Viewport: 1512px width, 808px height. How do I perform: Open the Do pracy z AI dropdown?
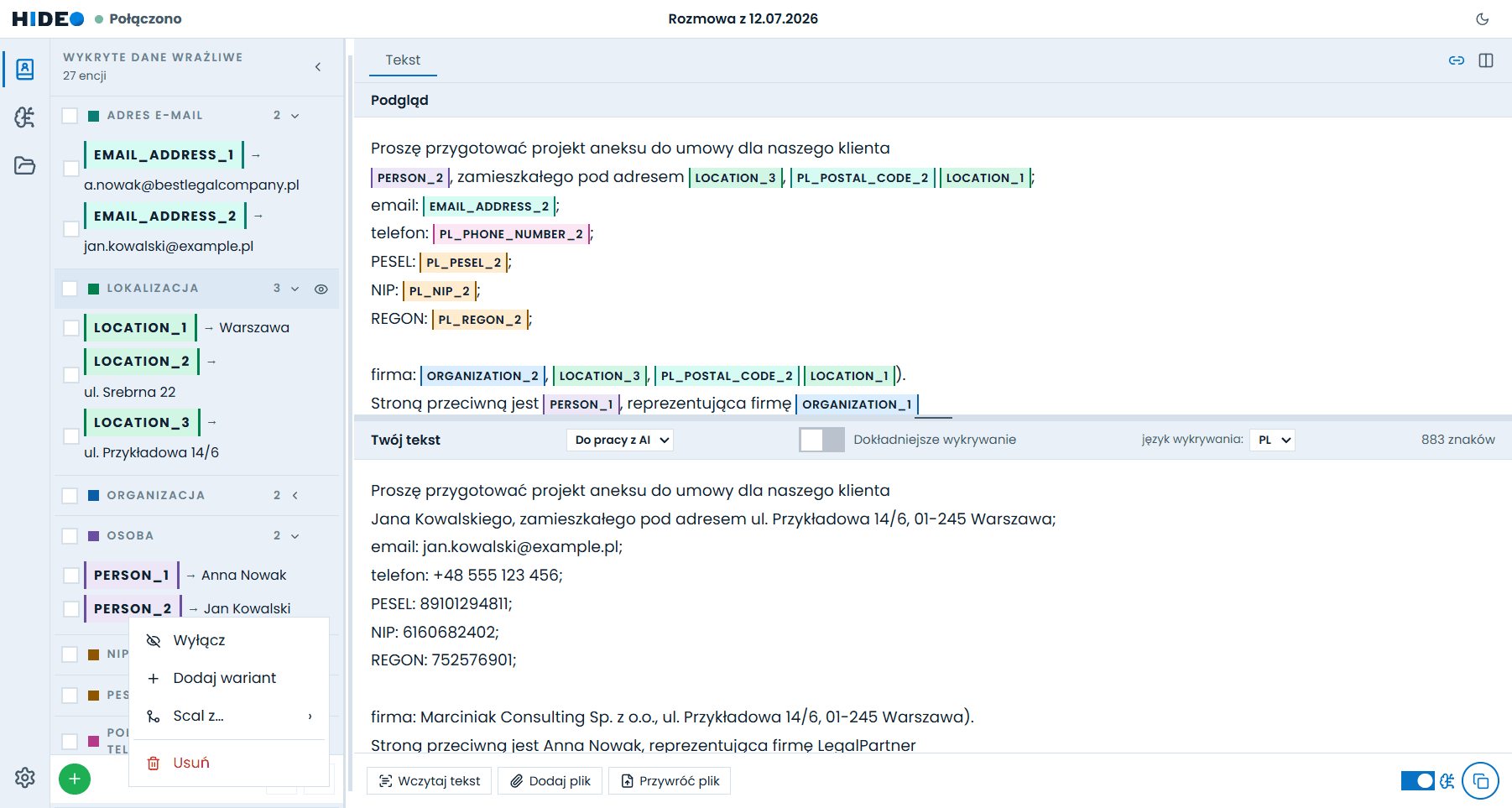620,440
